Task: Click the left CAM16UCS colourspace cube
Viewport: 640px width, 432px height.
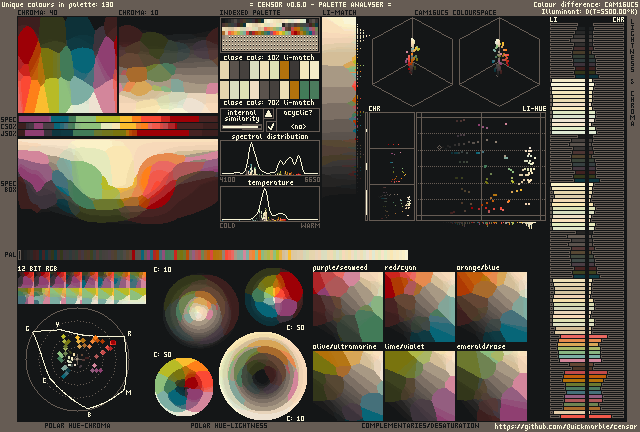Action: tap(413, 66)
